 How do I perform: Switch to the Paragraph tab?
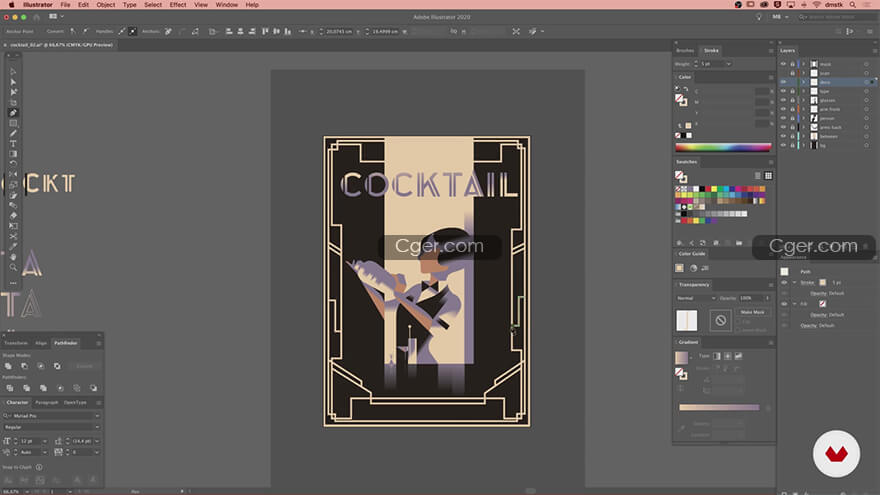47,402
